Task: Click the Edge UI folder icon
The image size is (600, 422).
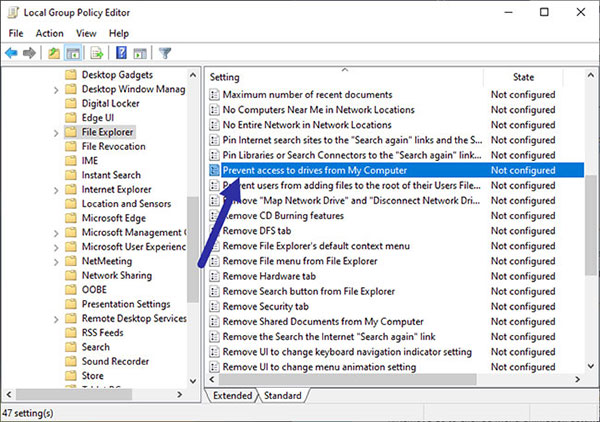Action: tap(71, 117)
